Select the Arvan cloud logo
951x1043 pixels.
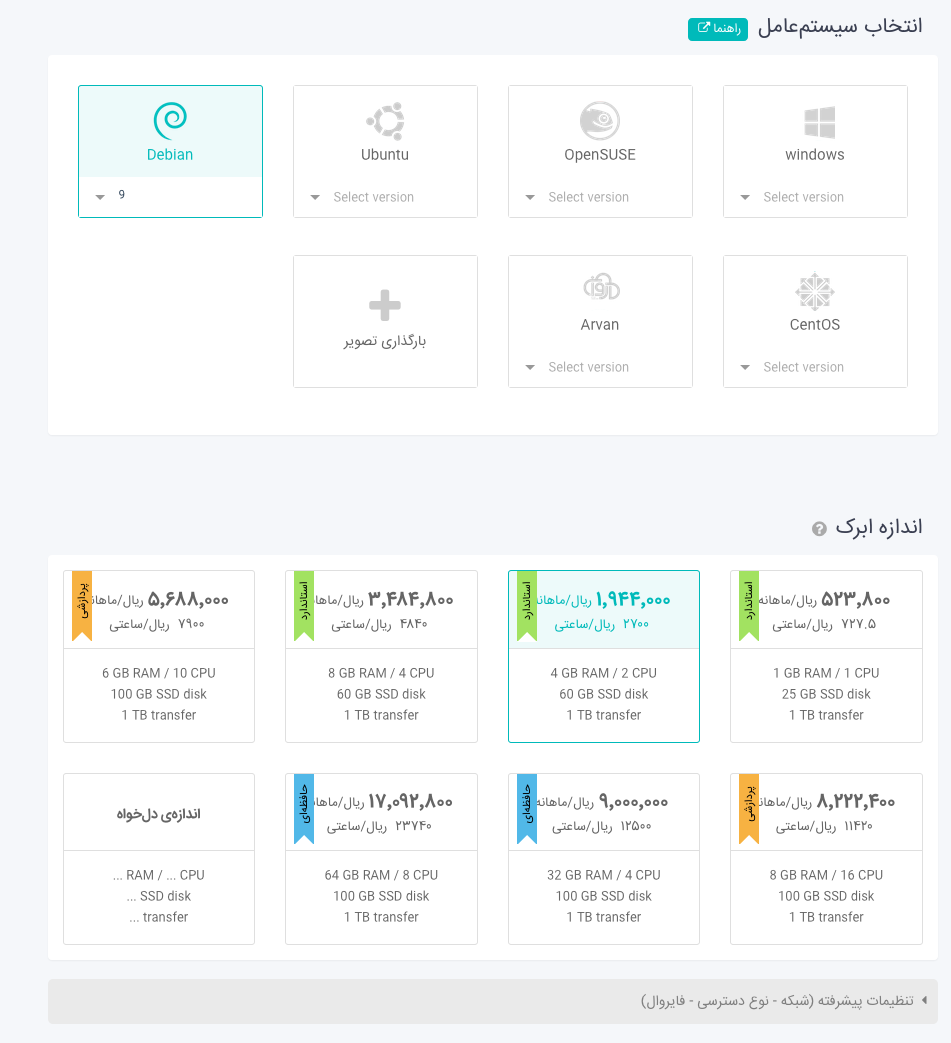[601, 287]
